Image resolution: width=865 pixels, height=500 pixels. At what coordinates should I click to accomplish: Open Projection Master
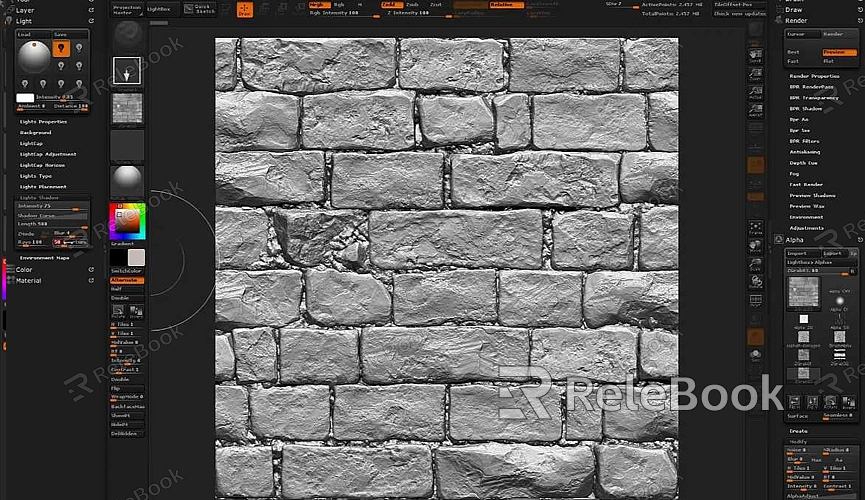[x=126, y=9]
